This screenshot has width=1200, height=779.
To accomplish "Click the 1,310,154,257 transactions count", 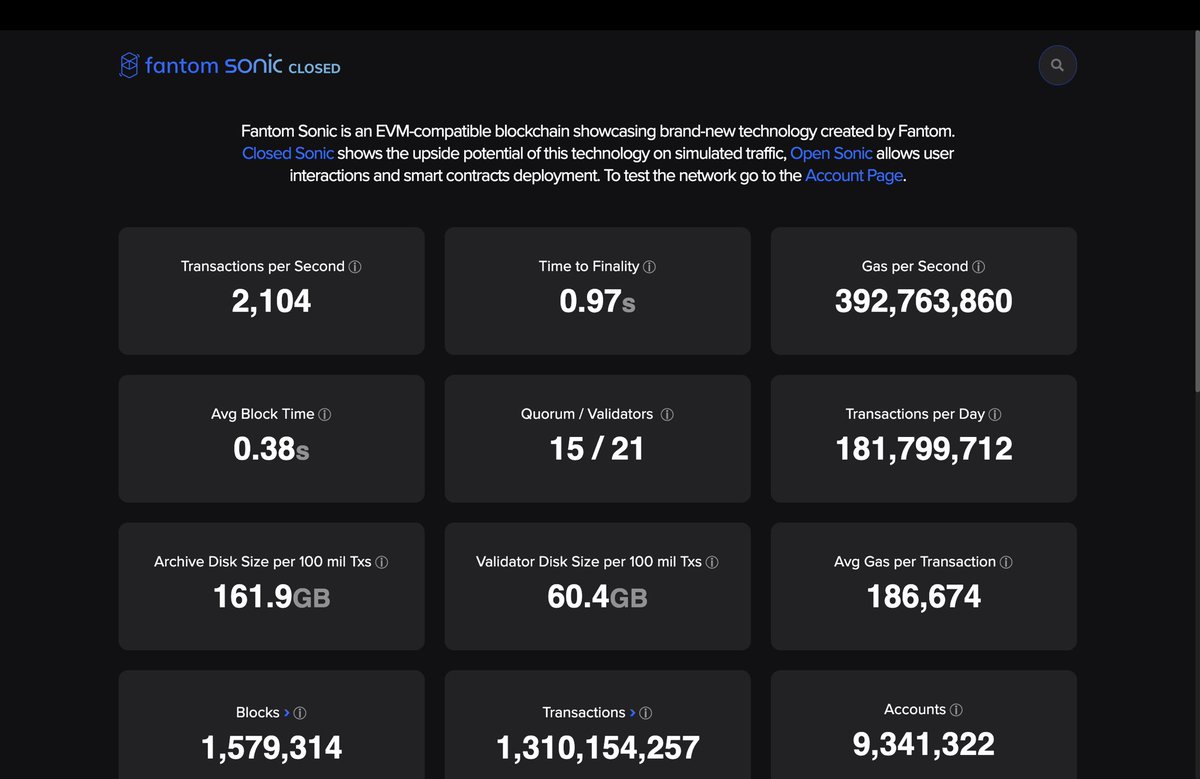I will coord(597,747).
